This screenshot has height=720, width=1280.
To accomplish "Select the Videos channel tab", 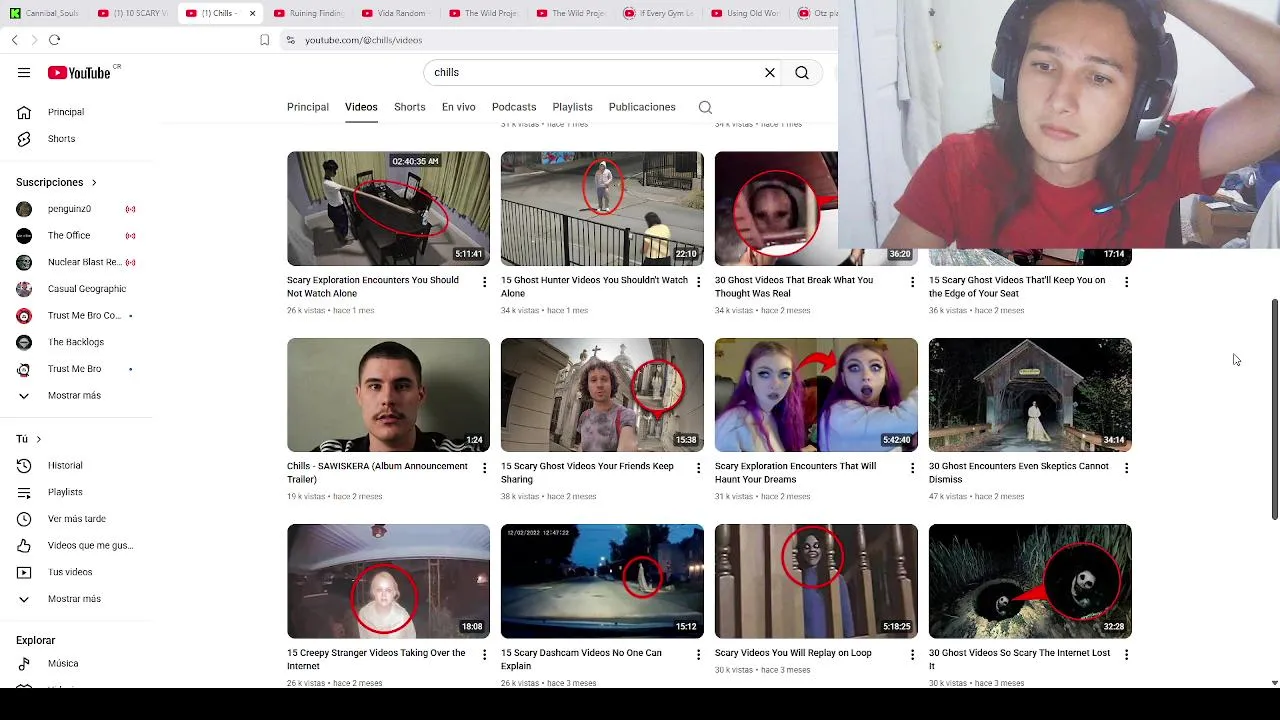I will (x=361, y=107).
